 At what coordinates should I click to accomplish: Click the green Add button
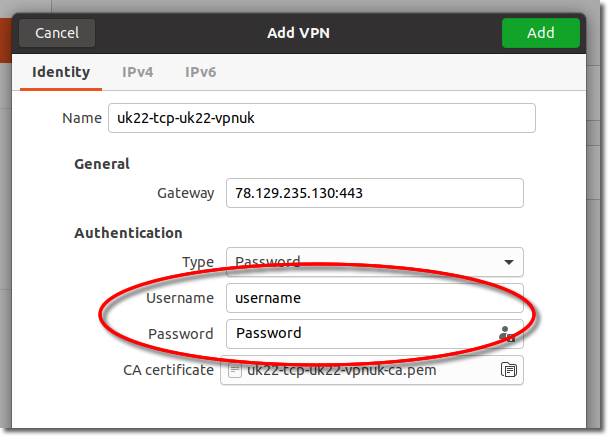(x=541, y=33)
